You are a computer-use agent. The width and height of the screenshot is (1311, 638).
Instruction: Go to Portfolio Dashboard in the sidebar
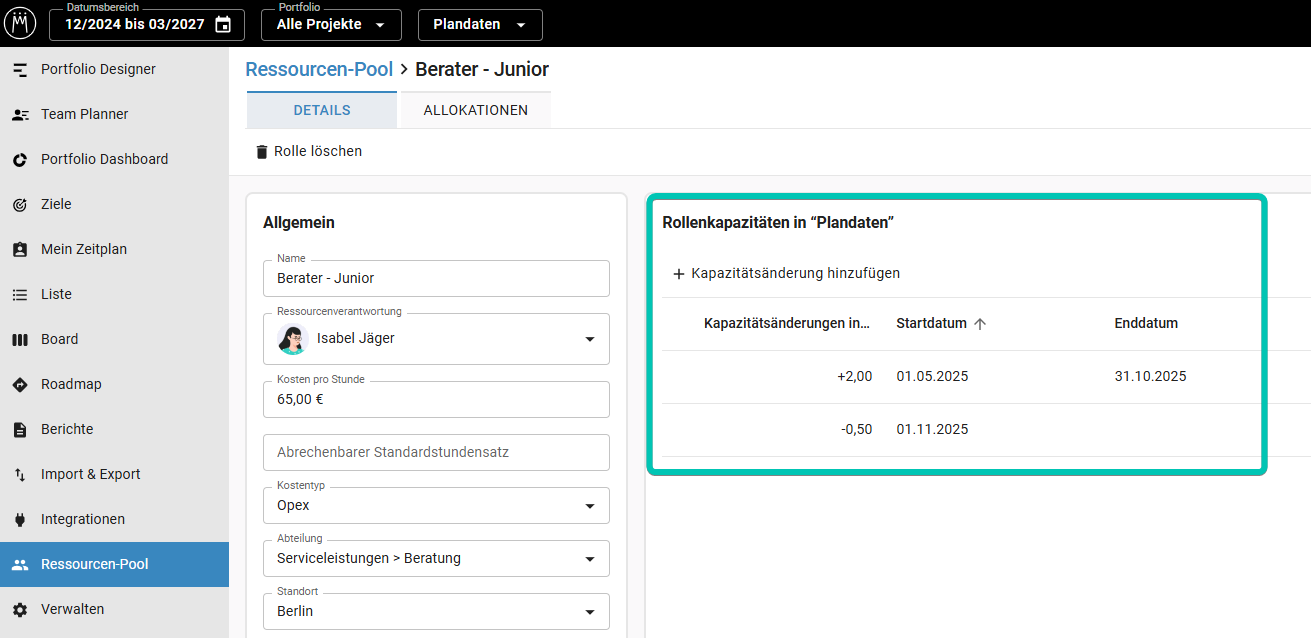coord(114,160)
